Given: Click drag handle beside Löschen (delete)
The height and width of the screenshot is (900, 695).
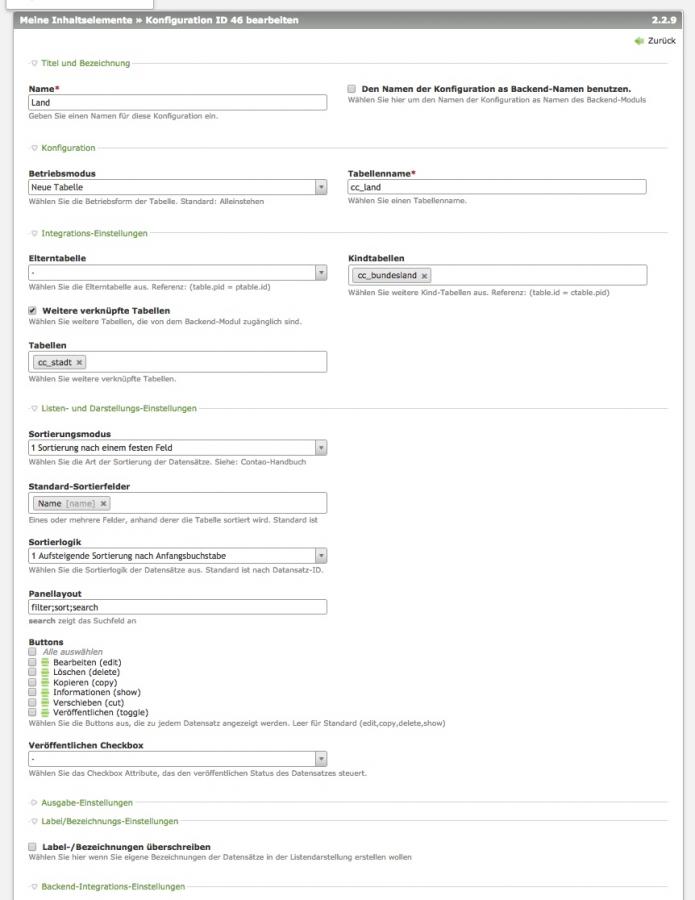Looking at the screenshot, I should [45, 672].
